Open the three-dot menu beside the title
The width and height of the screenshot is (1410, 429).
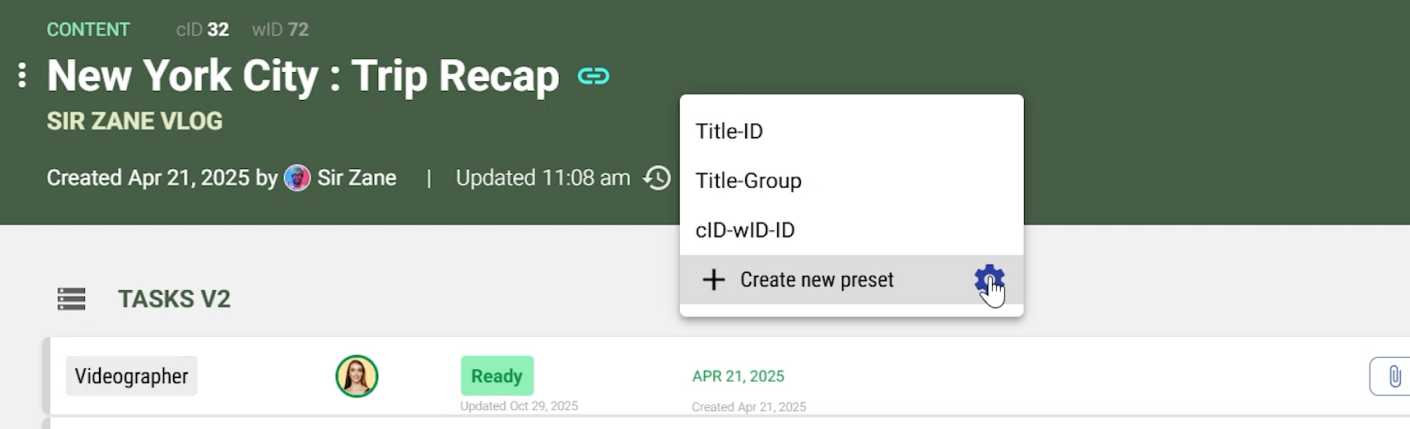(x=22, y=75)
